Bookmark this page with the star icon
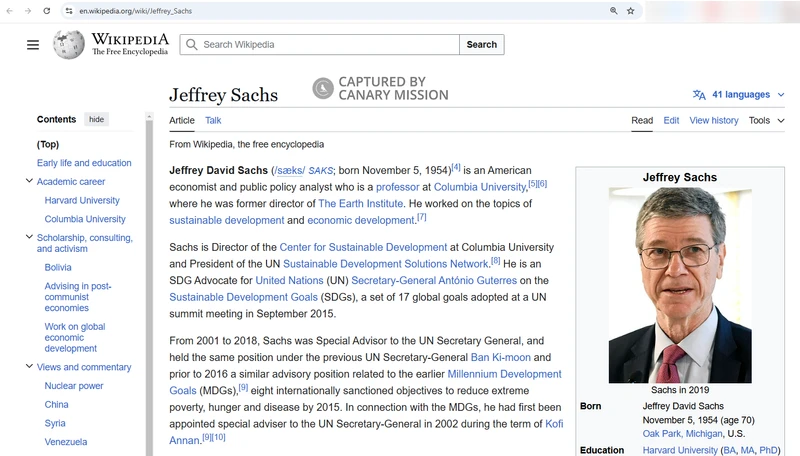800x456 pixels. pos(631,11)
